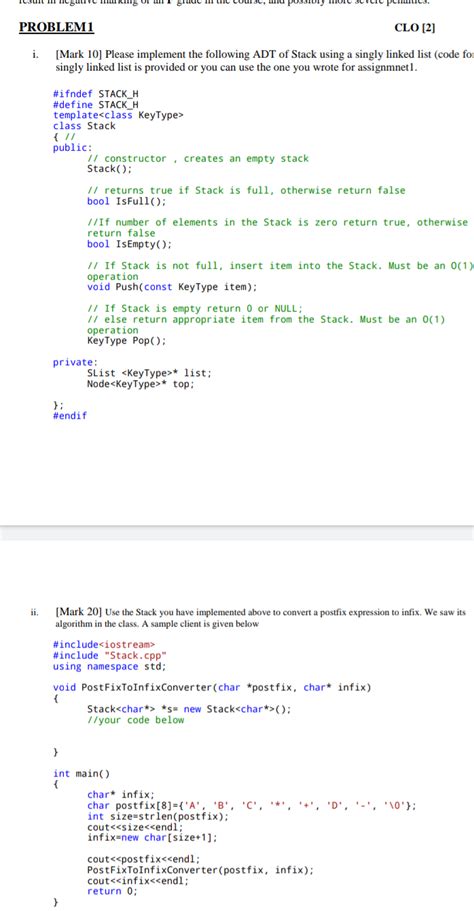Click the 'cout<<postfix<<endl;' line
This screenshot has height=911, width=474.
[x=143, y=859]
